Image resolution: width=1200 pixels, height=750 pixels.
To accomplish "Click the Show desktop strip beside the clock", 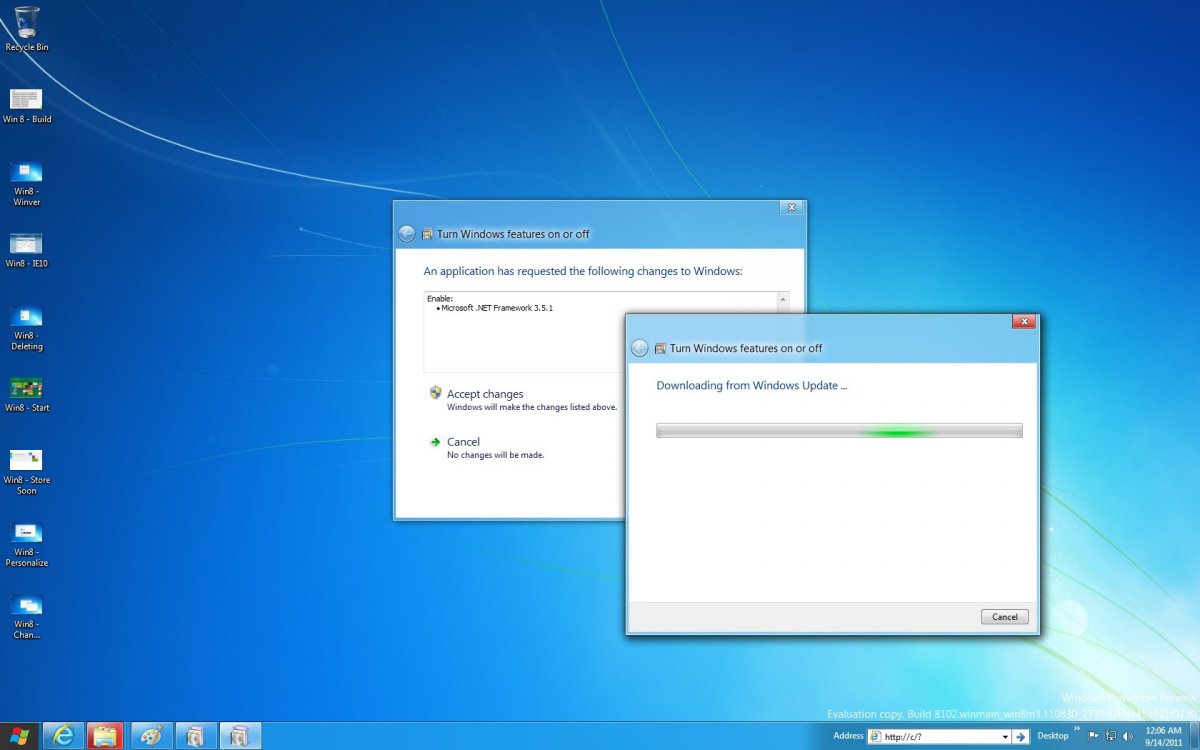I will (1193, 736).
